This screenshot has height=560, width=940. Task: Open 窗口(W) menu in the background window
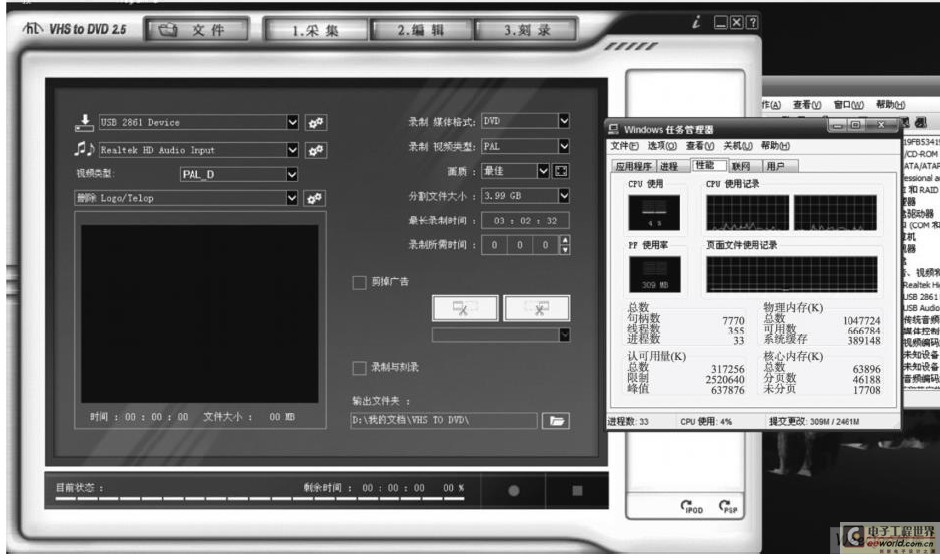pos(848,105)
